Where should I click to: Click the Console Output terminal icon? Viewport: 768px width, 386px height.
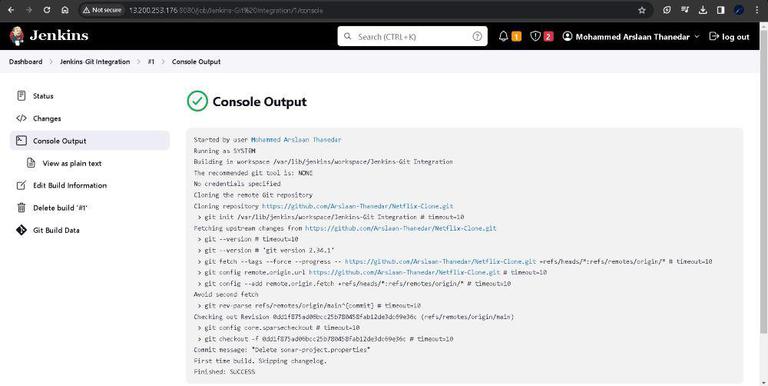pyautogui.click(x=21, y=141)
